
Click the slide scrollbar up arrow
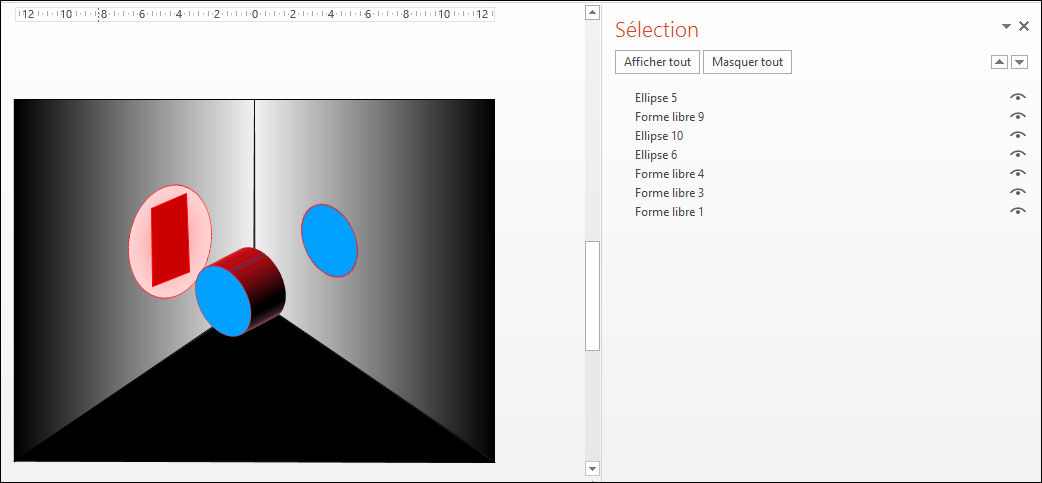tap(592, 13)
